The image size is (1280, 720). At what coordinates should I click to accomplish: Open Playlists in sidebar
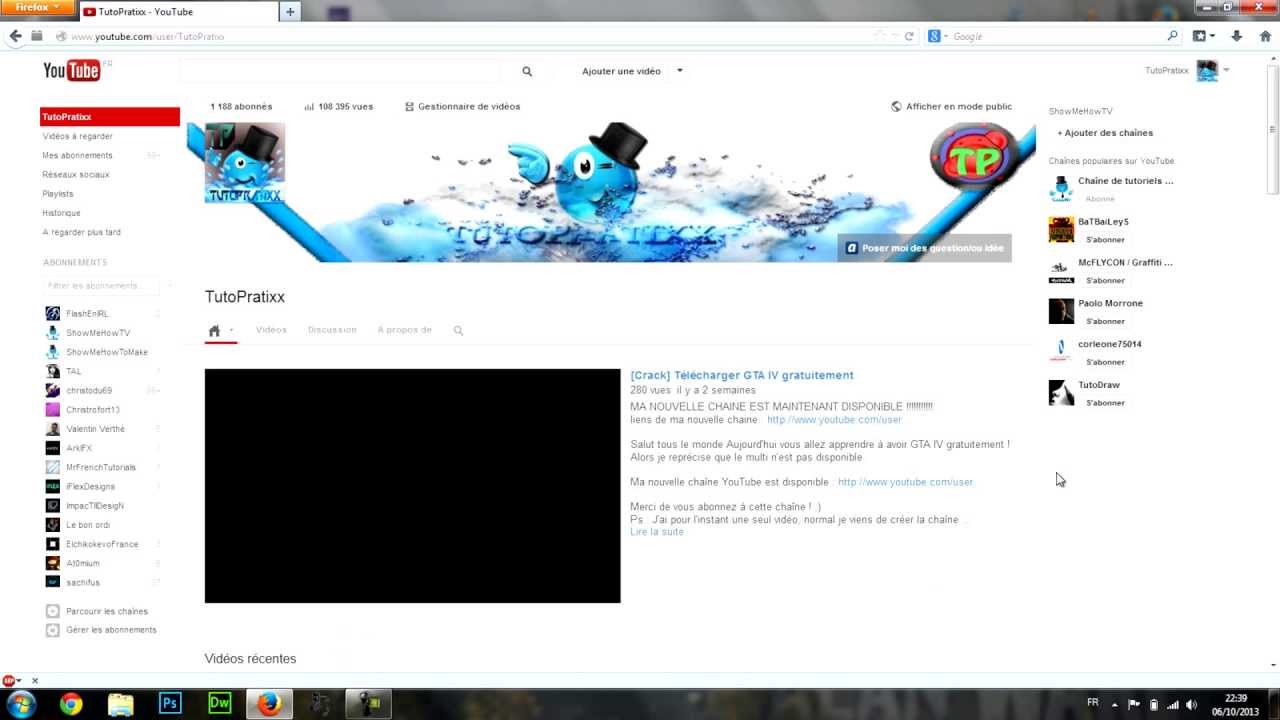58,193
